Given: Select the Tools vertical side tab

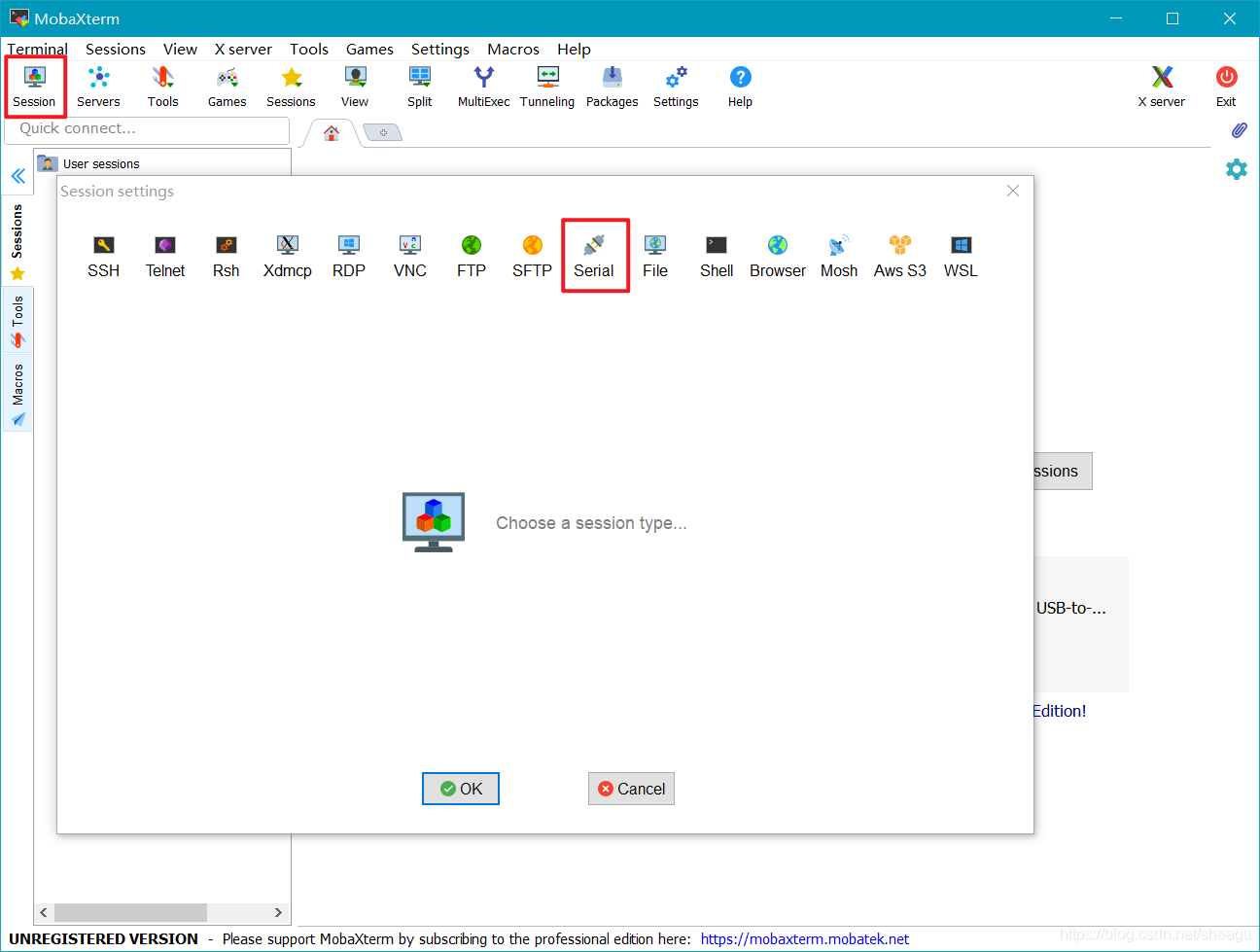Looking at the screenshot, I should [17, 322].
